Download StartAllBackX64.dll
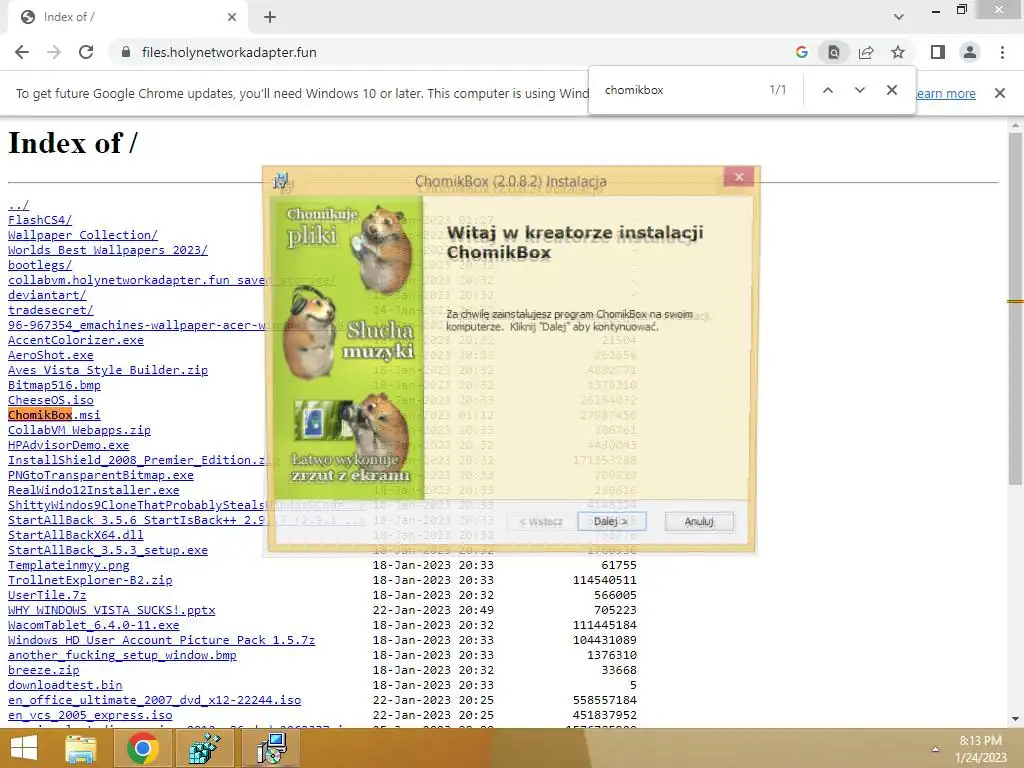The image size is (1024, 768). (x=76, y=536)
